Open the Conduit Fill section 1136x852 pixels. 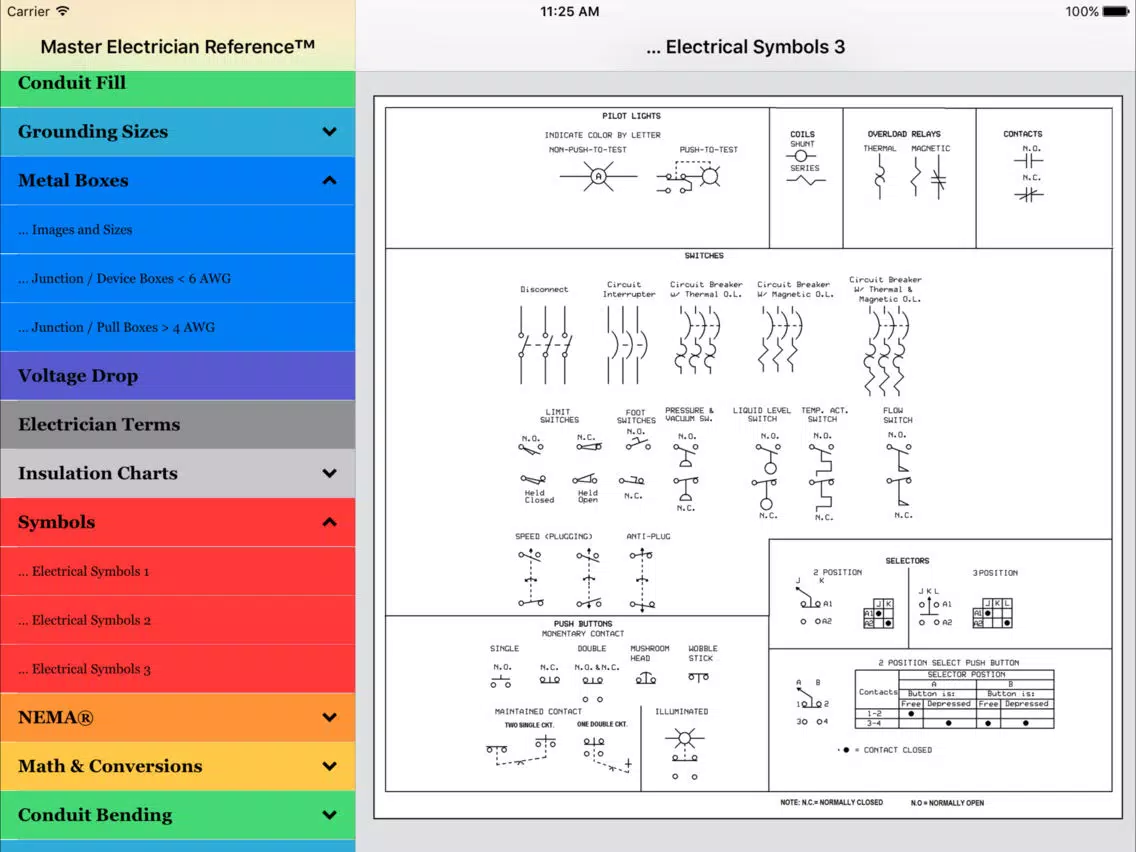(x=178, y=88)
